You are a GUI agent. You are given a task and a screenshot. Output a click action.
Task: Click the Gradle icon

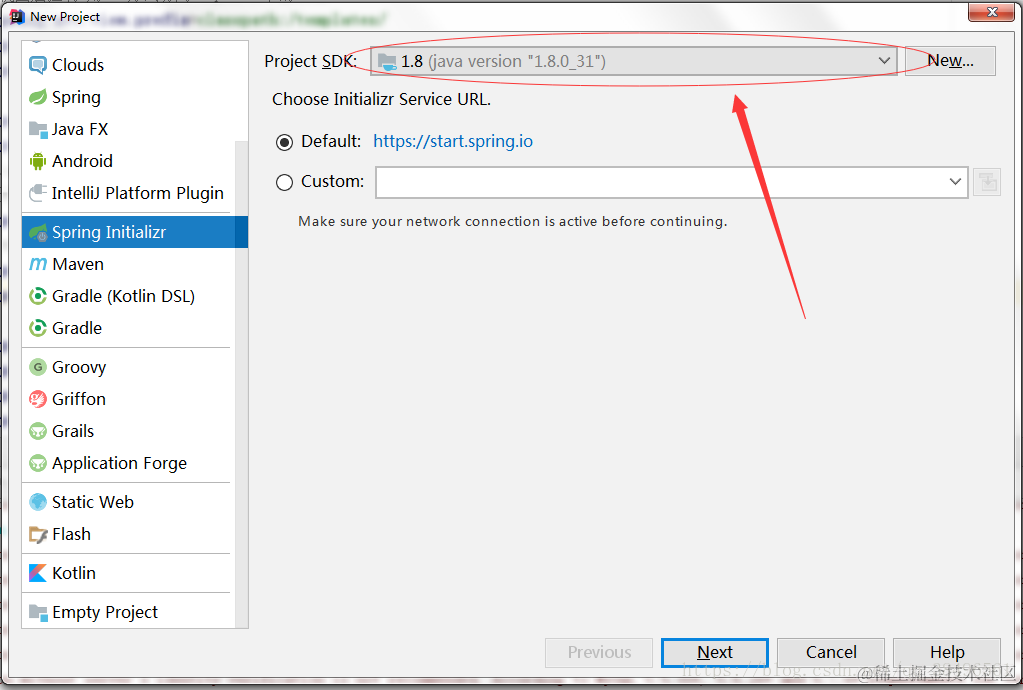(38, 328)
